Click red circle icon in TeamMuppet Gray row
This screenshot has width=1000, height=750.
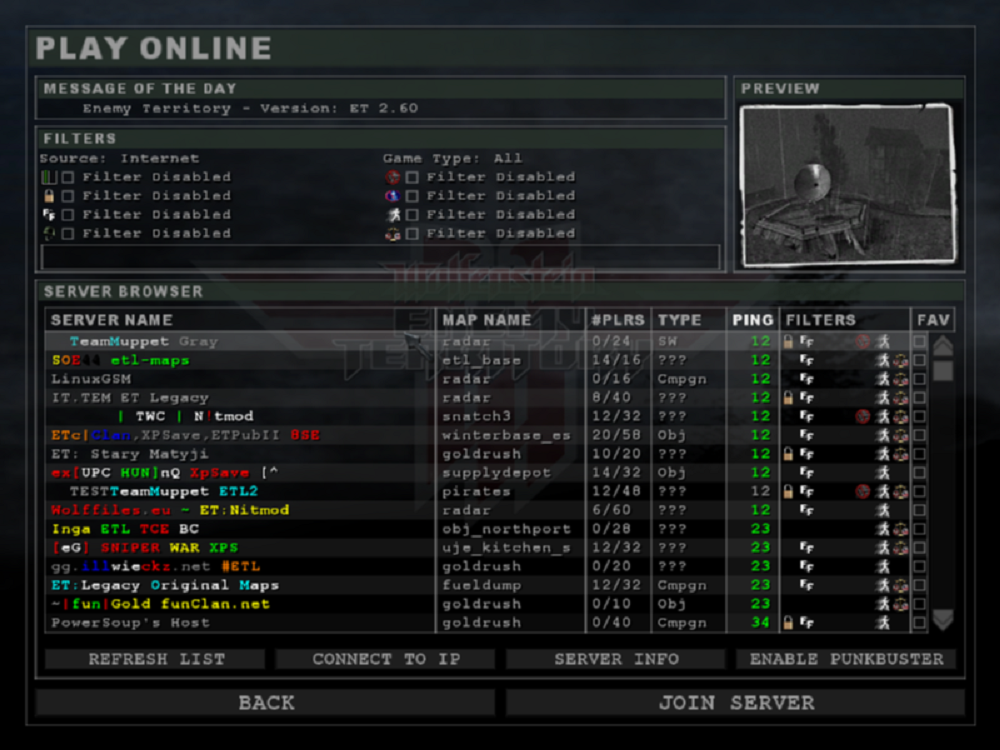[x=862, y=341]
